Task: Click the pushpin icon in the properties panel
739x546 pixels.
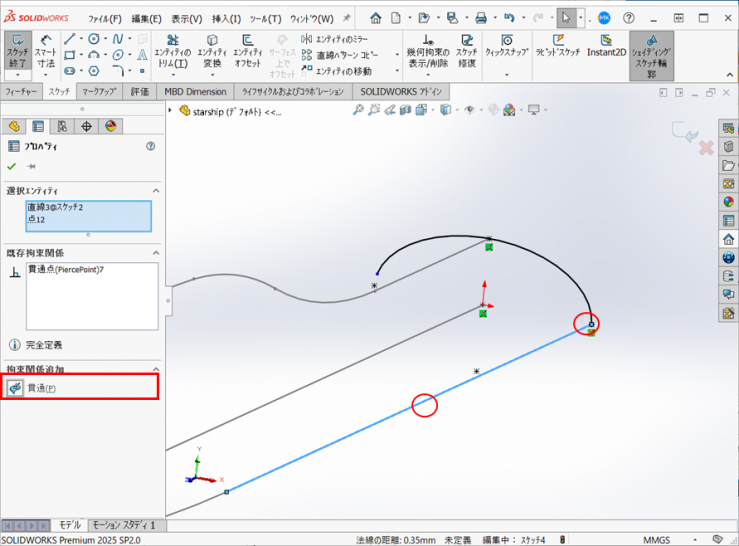Action: tap(31, 166)
